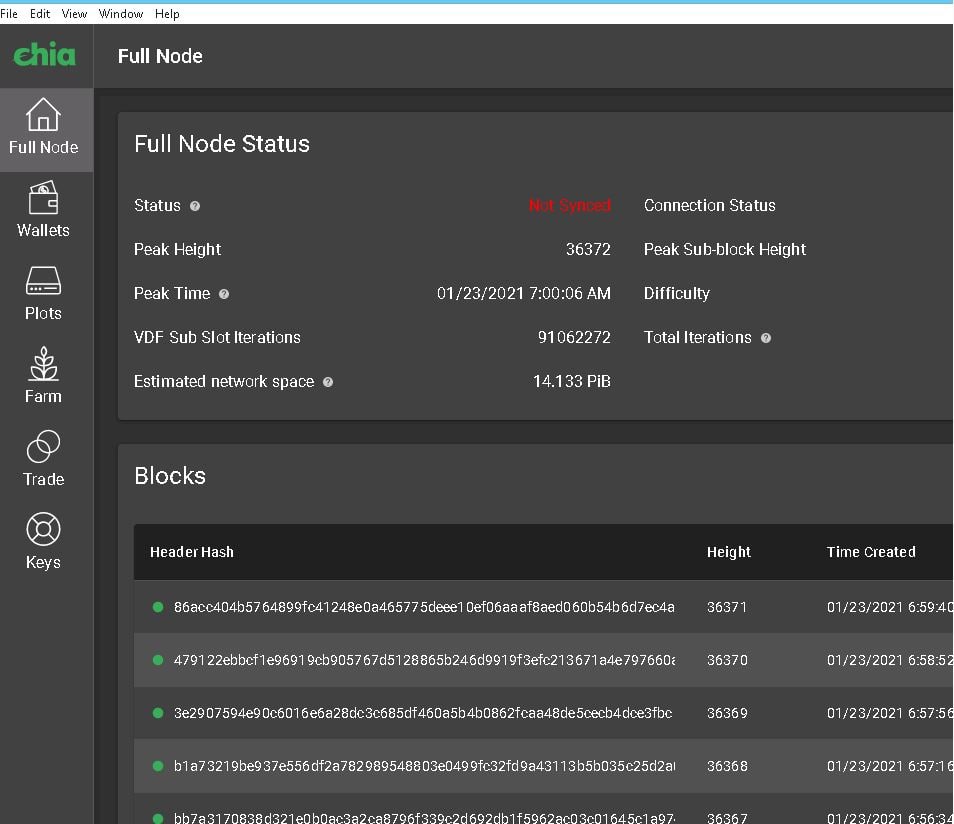Viewport: 954px width, 824px height.
Task: Open block with hash starting 86acc404b5
Action: click(424, 607)
